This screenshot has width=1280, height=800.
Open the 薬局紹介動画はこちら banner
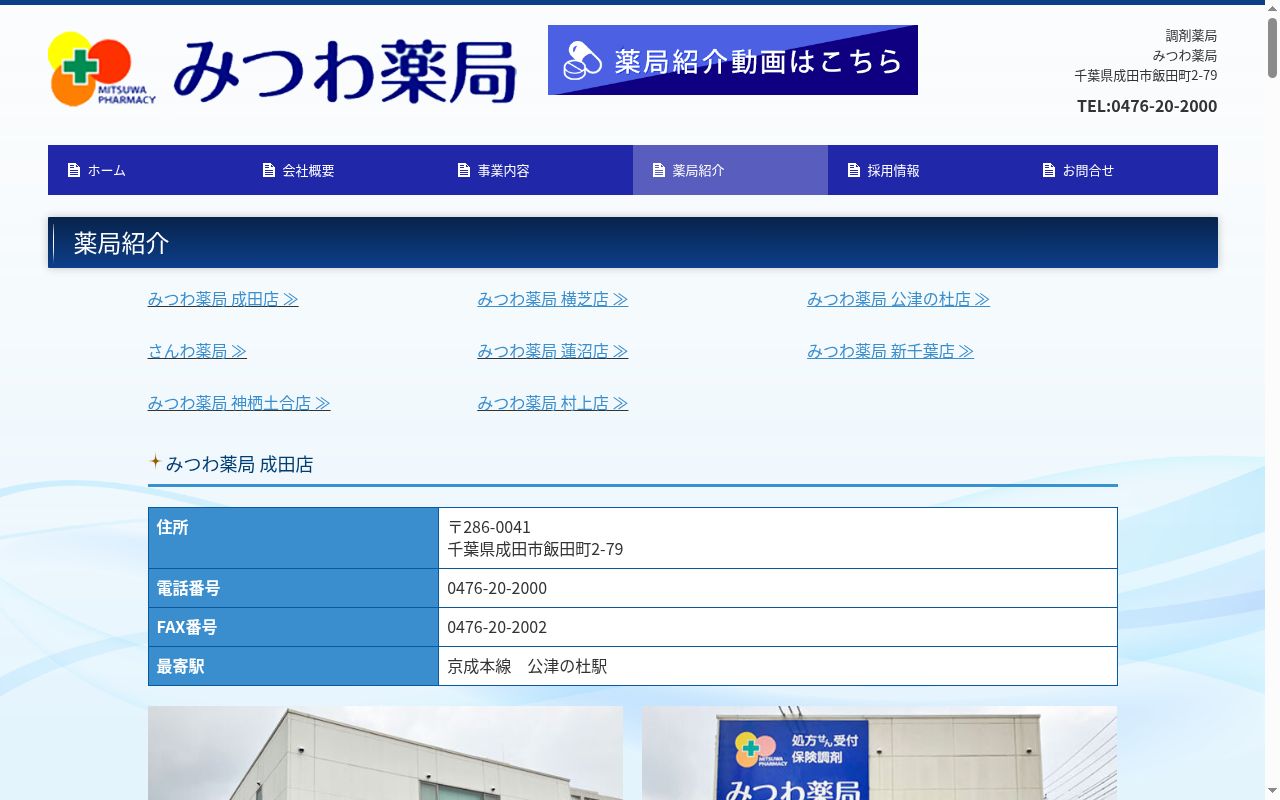[x=733, y=60]
